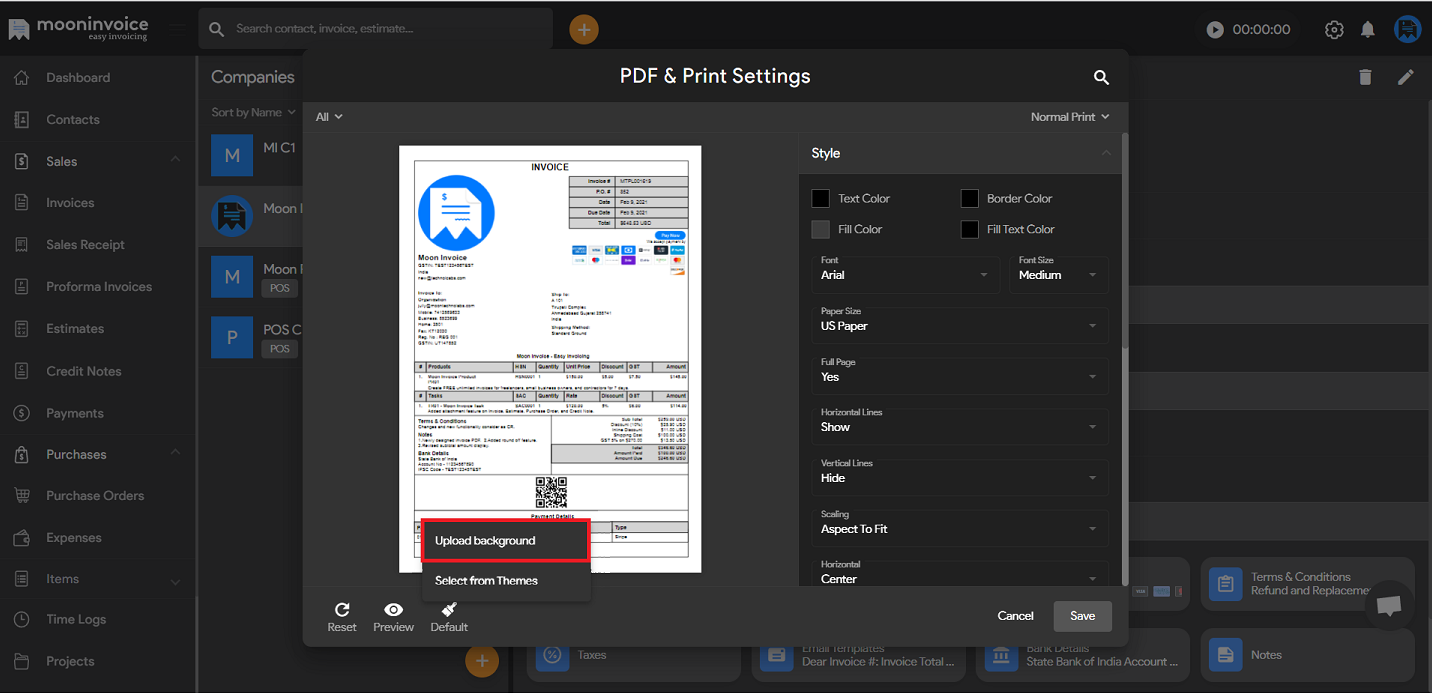Open the notifications bell
The height and width of the screenshot is (693, 1432).
(1368, 30)
